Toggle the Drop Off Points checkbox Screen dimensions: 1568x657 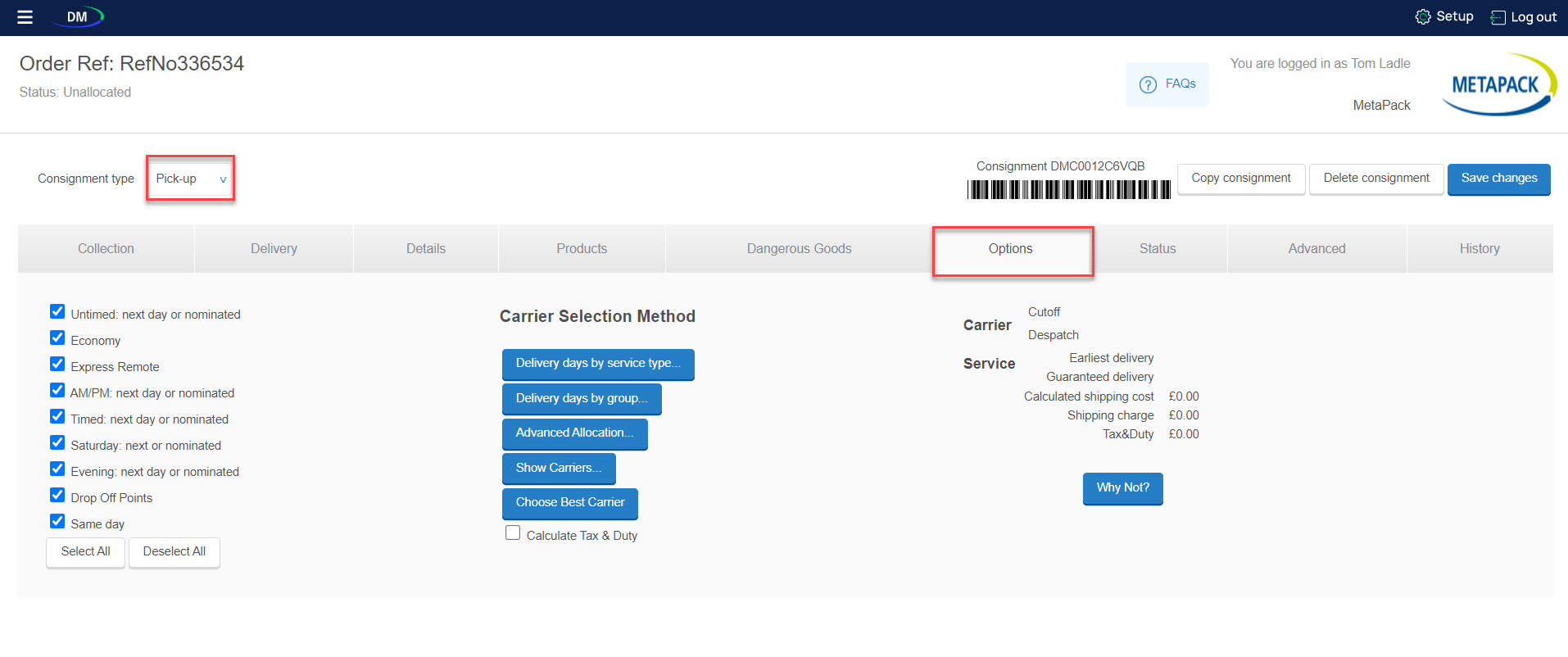(x=57, y=496)
